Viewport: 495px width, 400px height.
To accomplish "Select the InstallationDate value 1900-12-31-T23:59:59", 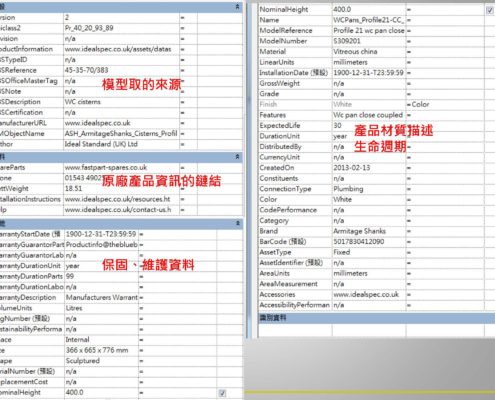I will [369, 73].
